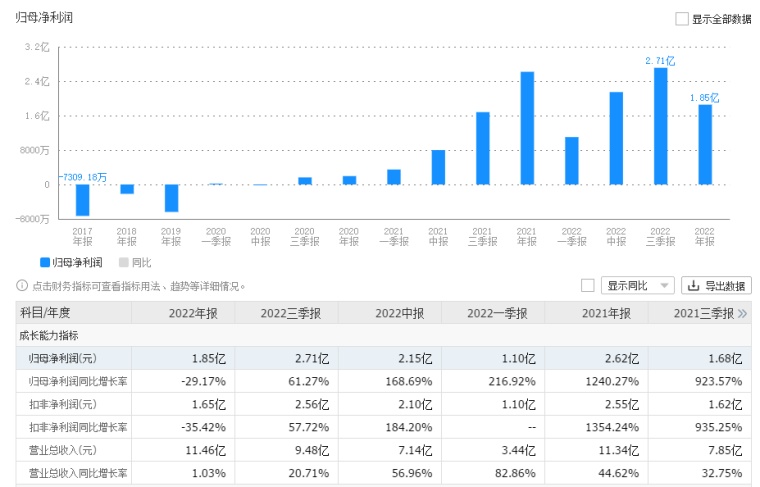Click the 2019 年报 negative bar

coord(172,198)
